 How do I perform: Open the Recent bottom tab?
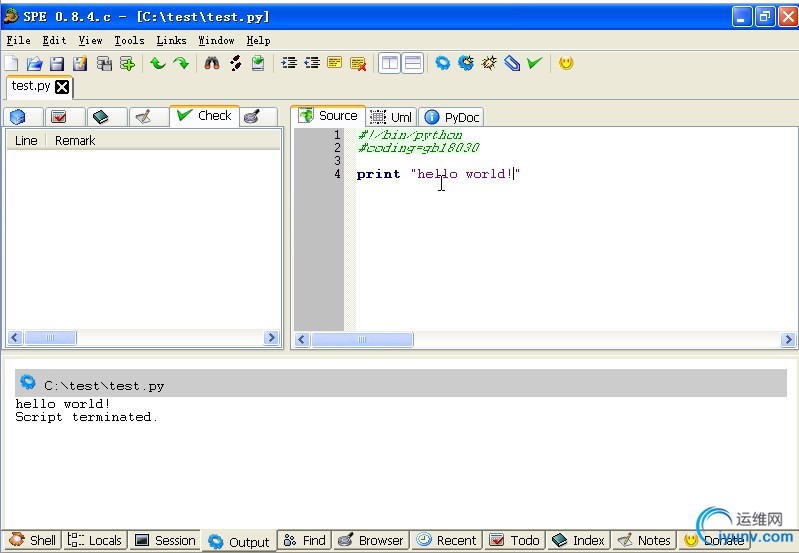click(446, 540)
